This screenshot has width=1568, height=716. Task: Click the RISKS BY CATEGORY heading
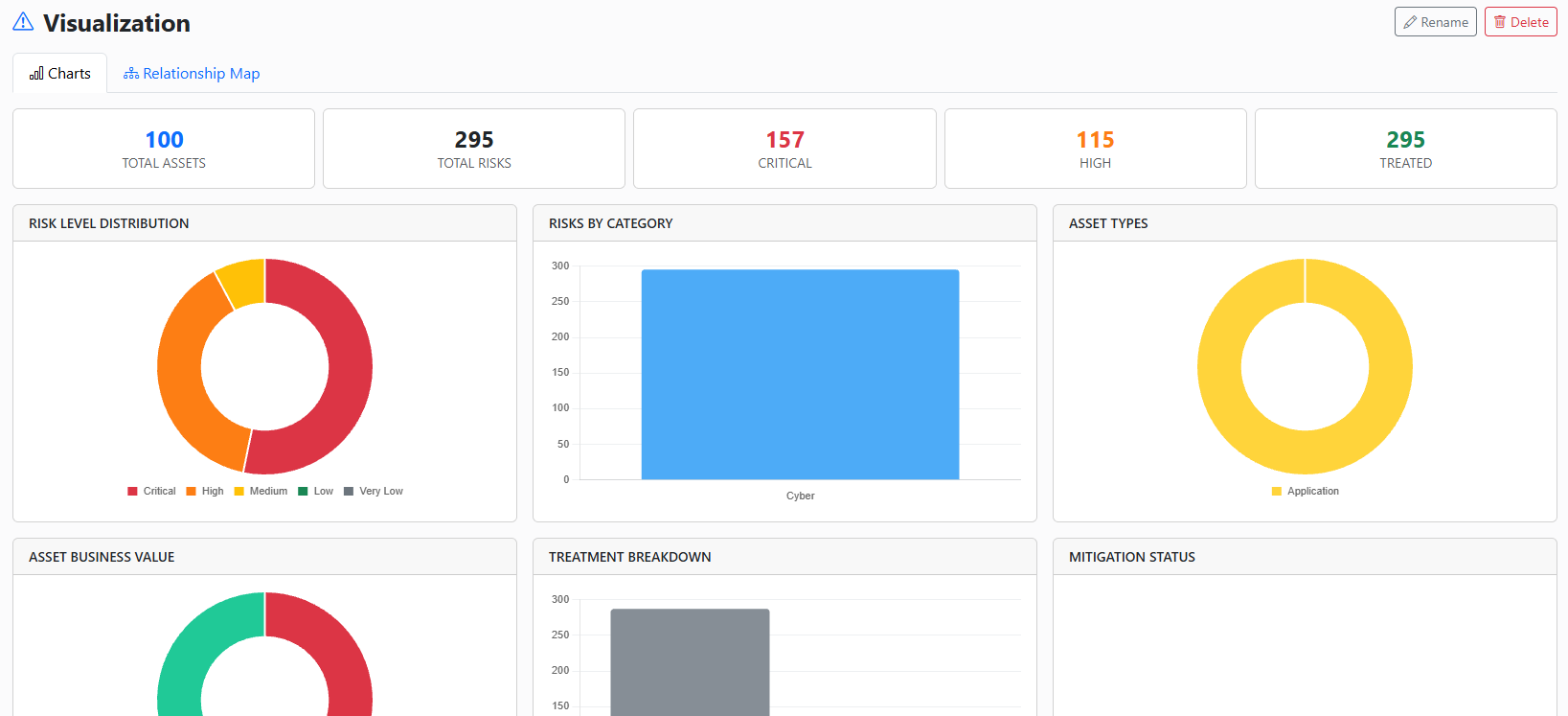pyautogui.click(x=611, y=223)
